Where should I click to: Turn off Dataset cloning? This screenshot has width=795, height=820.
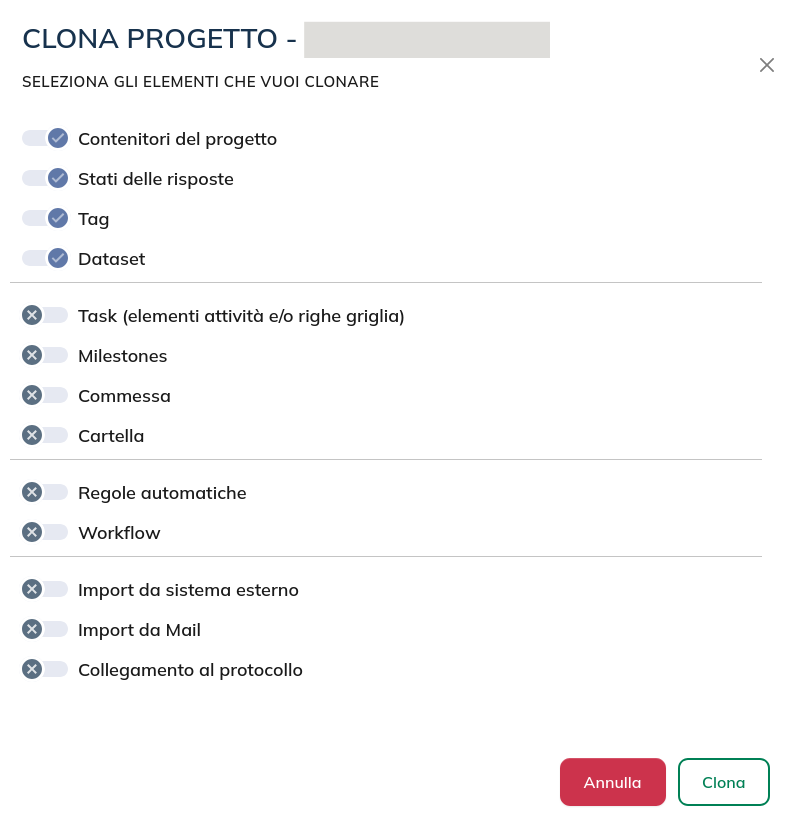pos(45,258)
